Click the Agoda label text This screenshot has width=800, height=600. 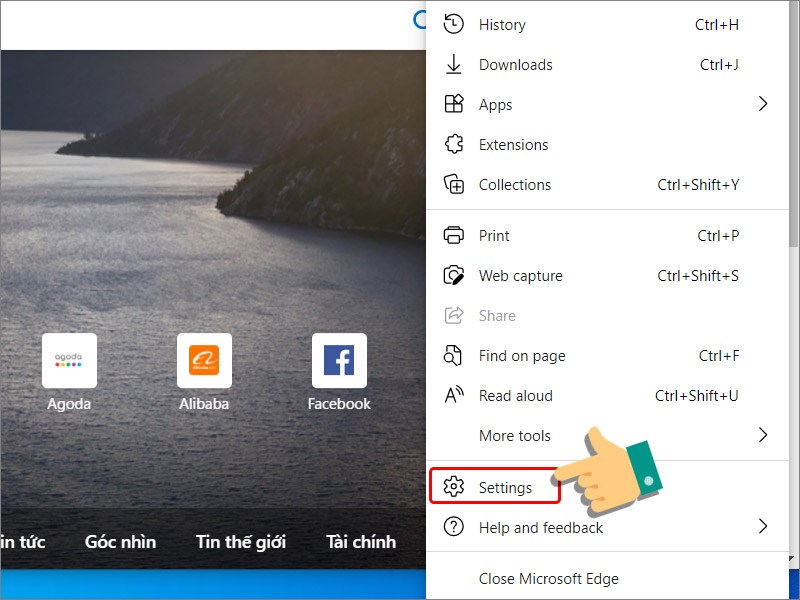pyautogui.click(x=69, y=404)
